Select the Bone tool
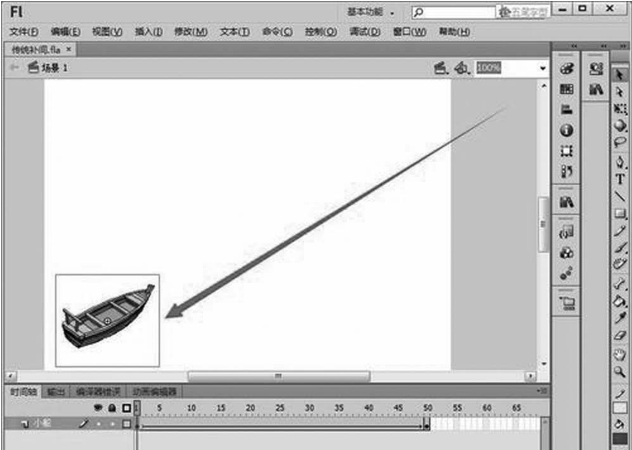The width and height of the screenshot is (632, 450). [620, 284]
